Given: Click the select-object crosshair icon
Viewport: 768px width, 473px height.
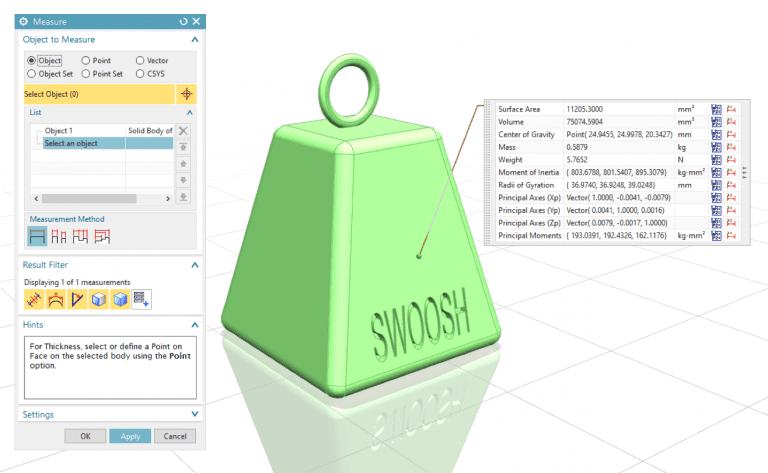Looking at the screenshot, I should tap(186, 94).
